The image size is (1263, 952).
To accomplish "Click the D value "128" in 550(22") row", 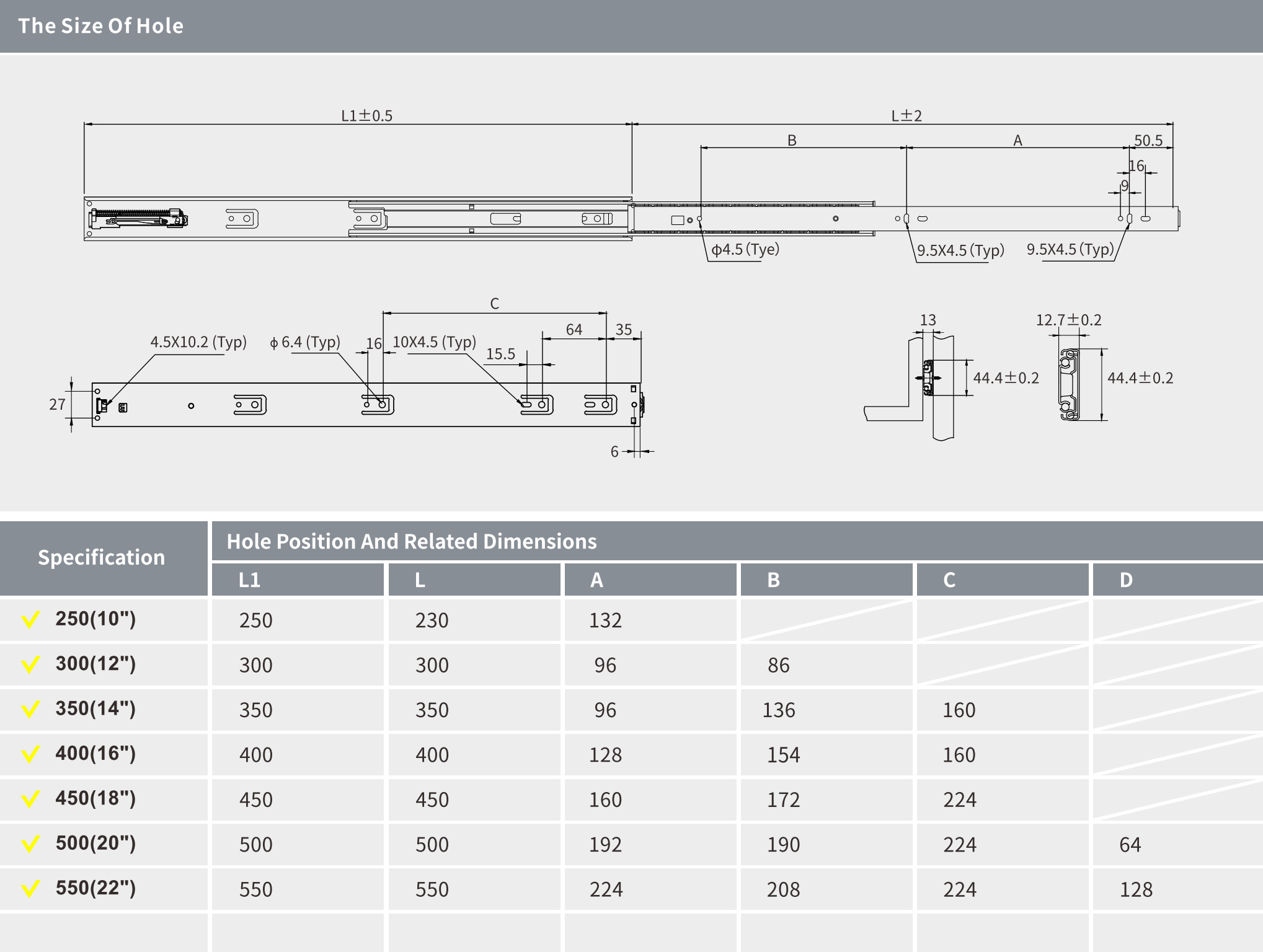I will 1136,890.
